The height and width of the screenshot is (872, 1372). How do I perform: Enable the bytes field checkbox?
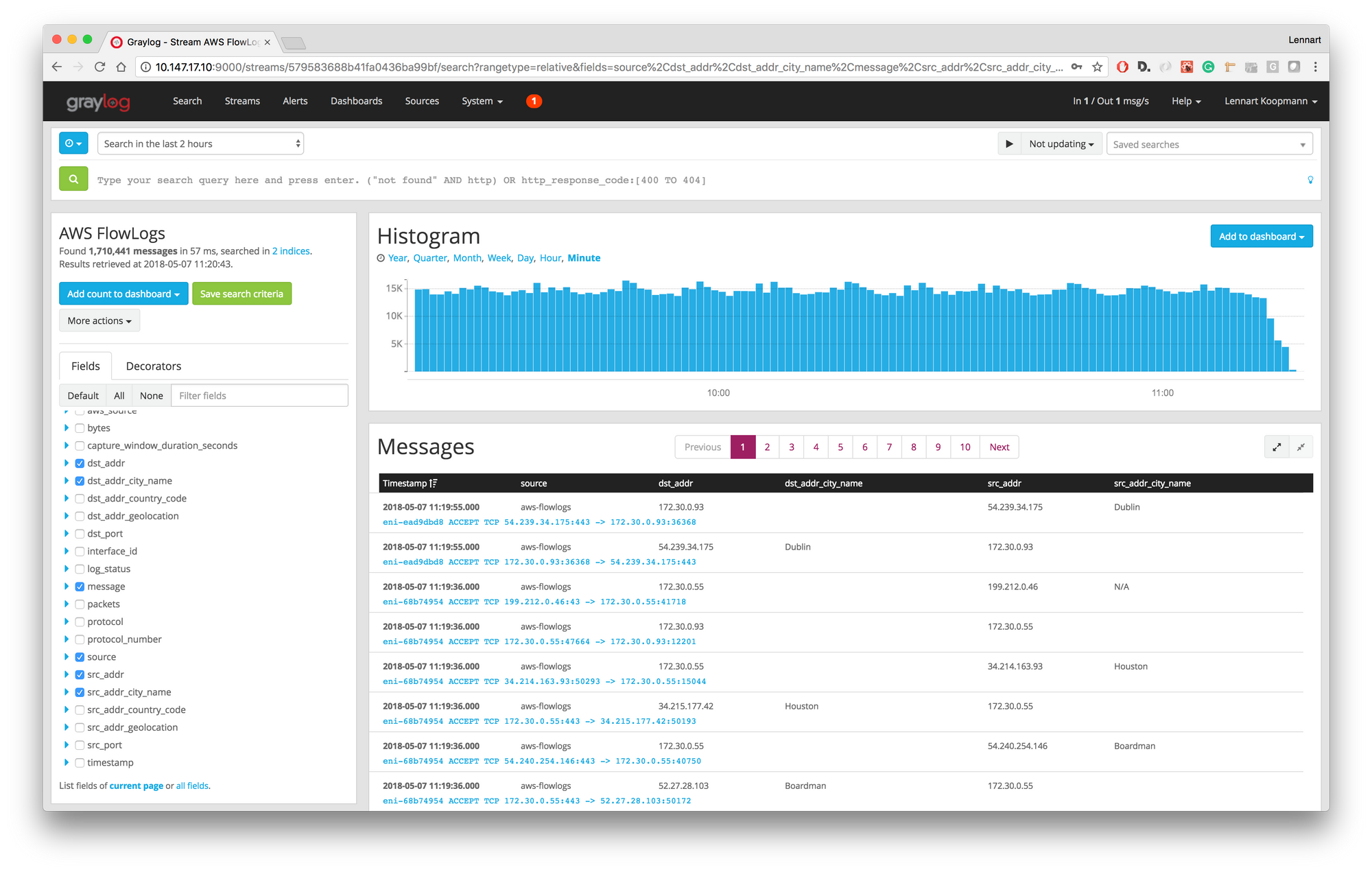(80, 427)
